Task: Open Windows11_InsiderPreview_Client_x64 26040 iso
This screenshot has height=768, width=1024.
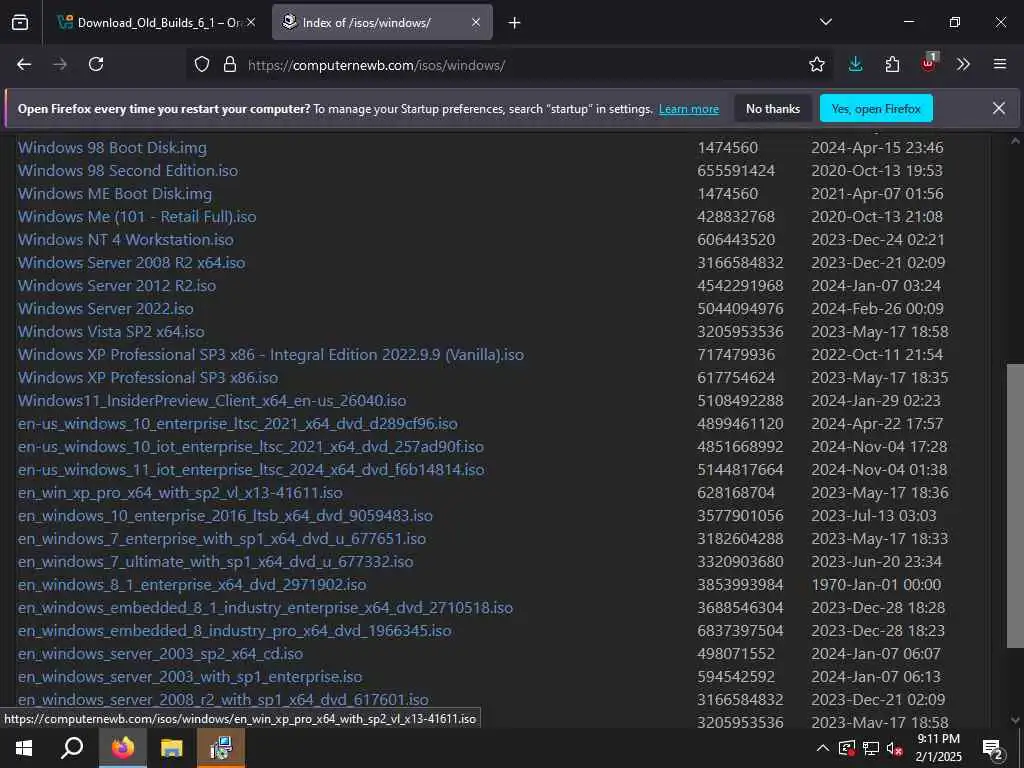Action: coord(212,400)
